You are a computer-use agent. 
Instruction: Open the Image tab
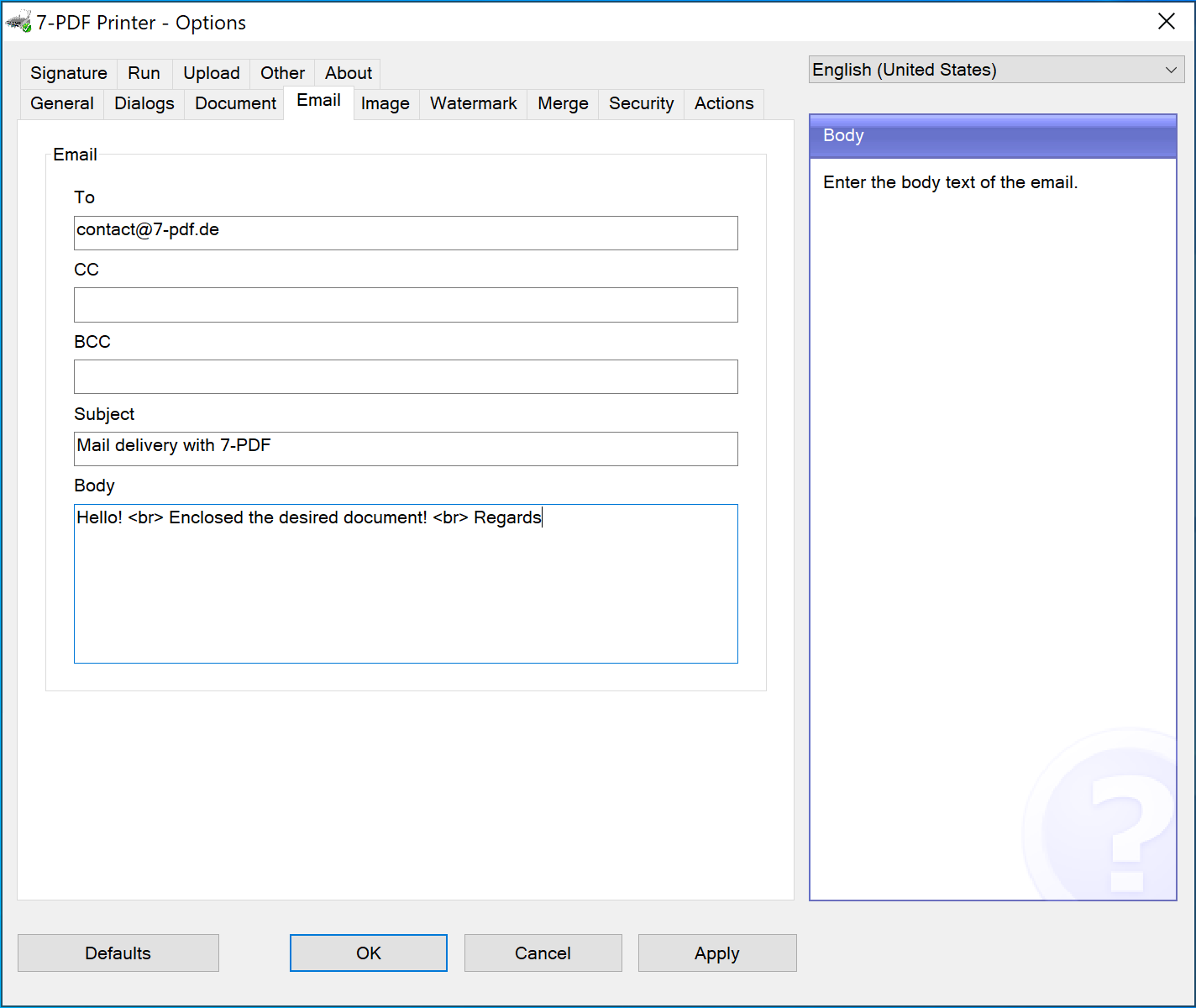[x=386, y=103]
